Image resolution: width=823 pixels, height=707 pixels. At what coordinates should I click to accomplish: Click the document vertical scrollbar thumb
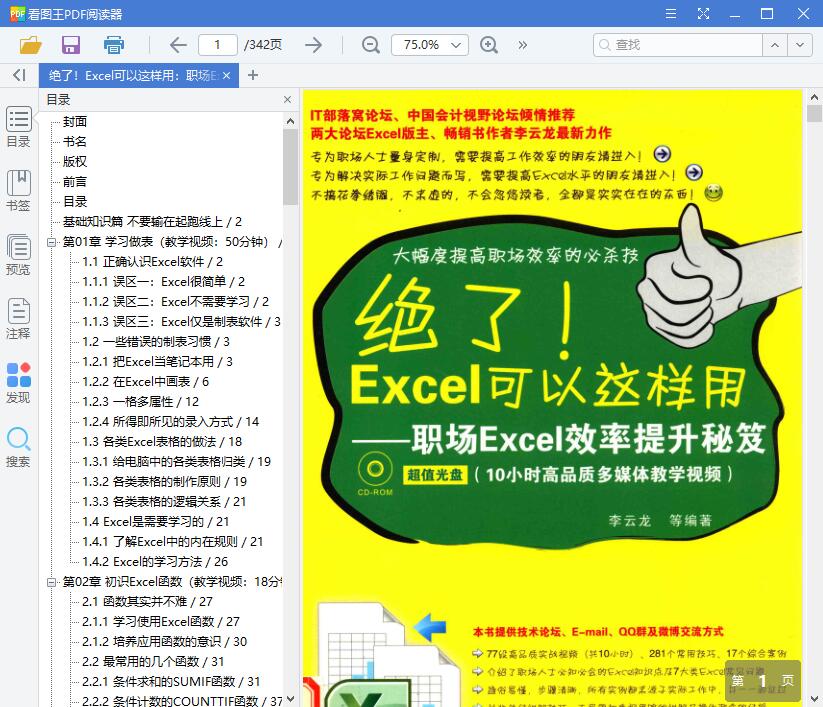[x=814, y=113]
